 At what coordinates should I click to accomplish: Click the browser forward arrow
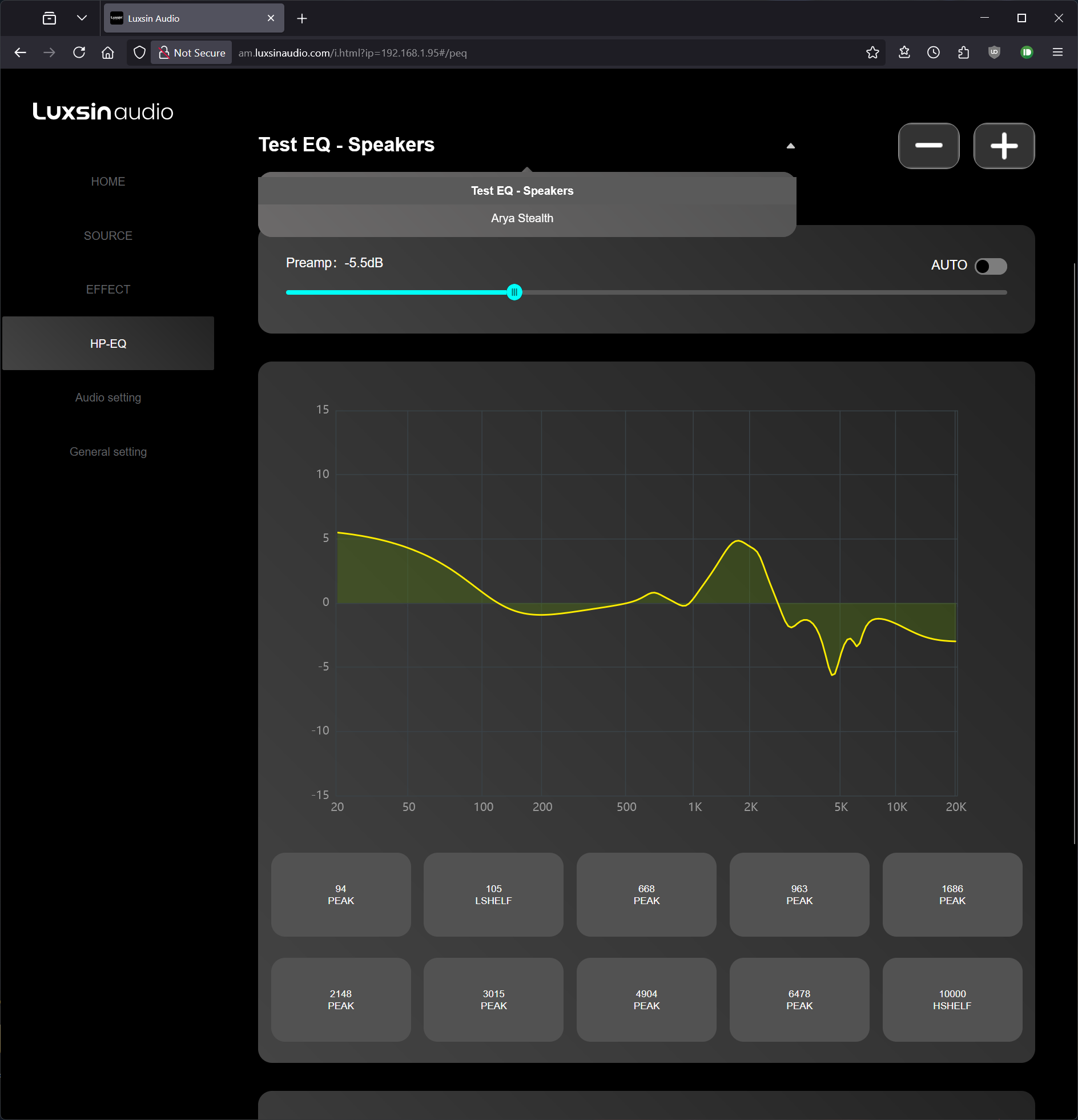pos(50,53)
